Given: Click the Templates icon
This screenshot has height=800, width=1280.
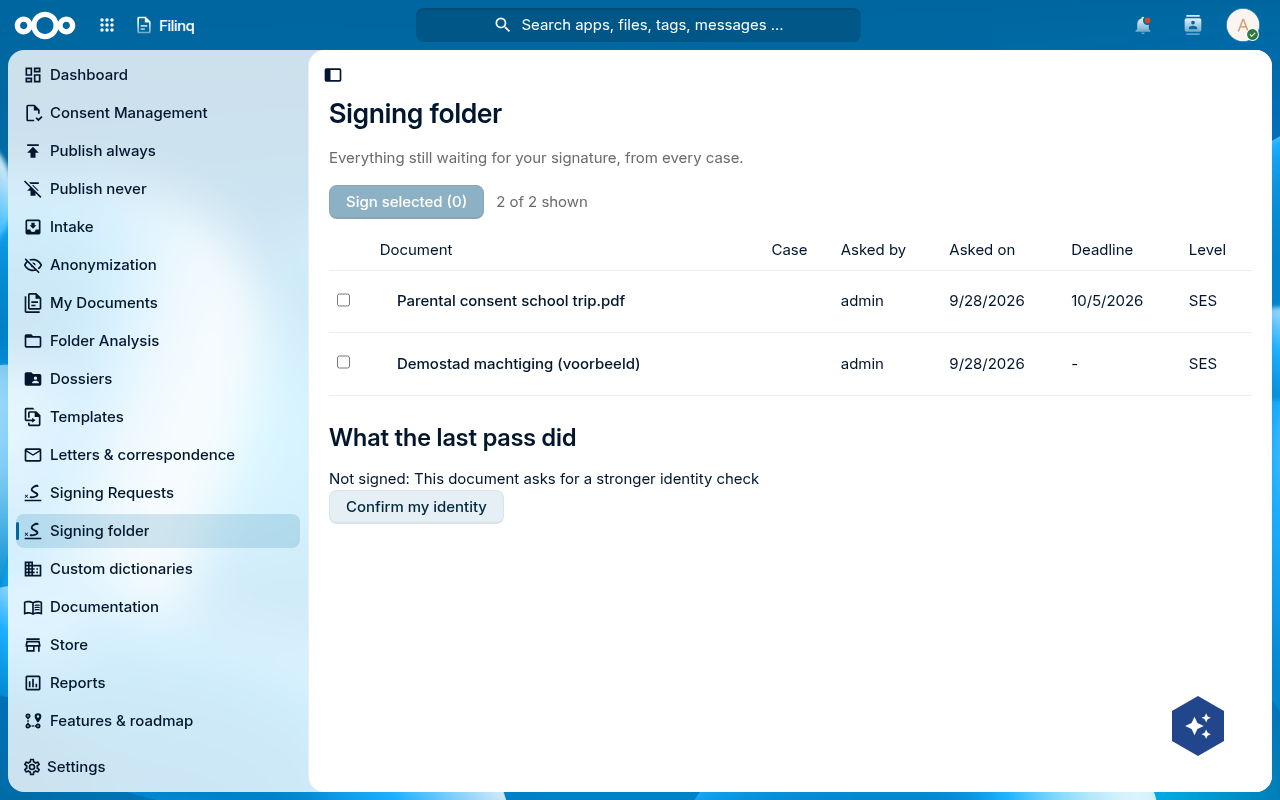Looking at the screenshot, I should [33, 417].
